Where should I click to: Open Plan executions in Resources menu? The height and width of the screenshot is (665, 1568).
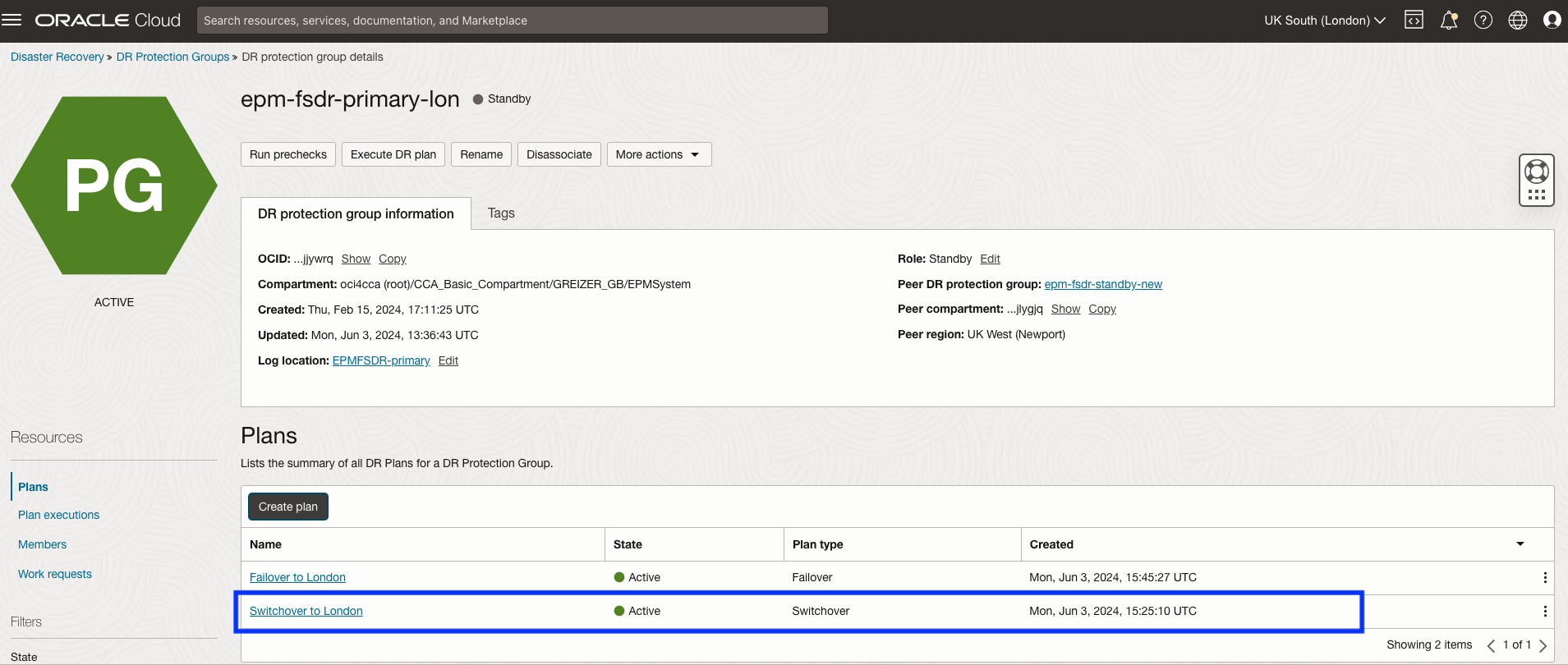click(x=58, y=515)
